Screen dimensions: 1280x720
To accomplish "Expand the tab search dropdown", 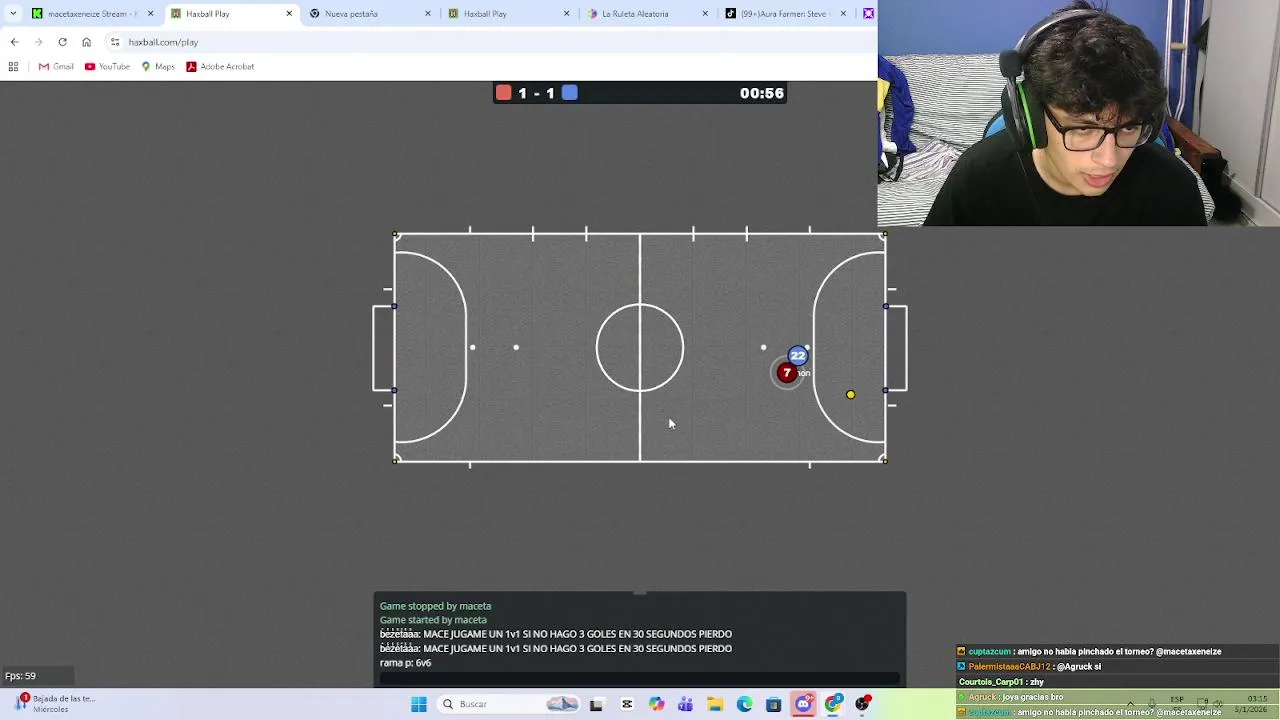I will click(x=13, y=14).
